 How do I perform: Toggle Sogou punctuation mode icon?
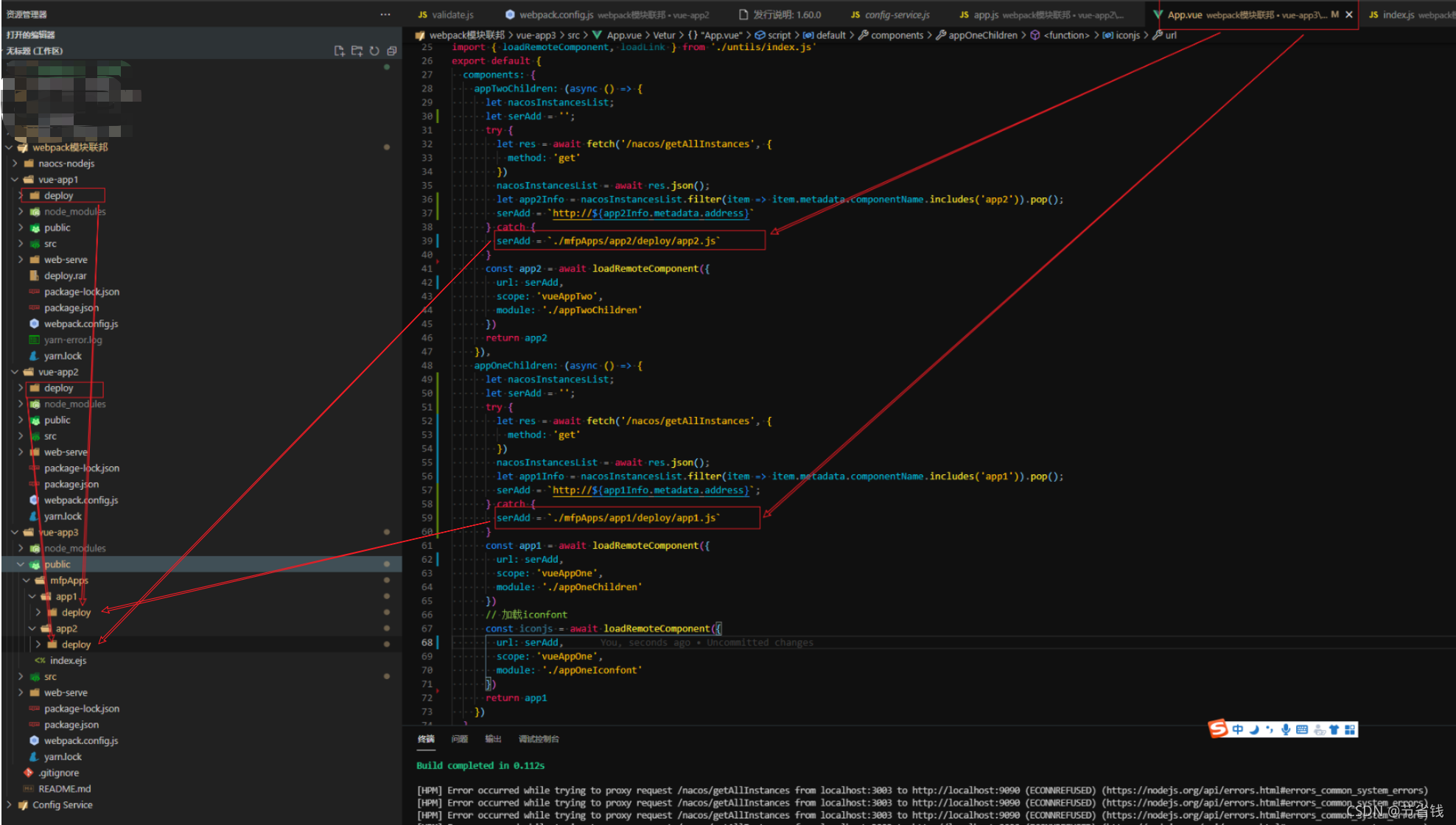pyautogui.click(x=1269, y=729)
